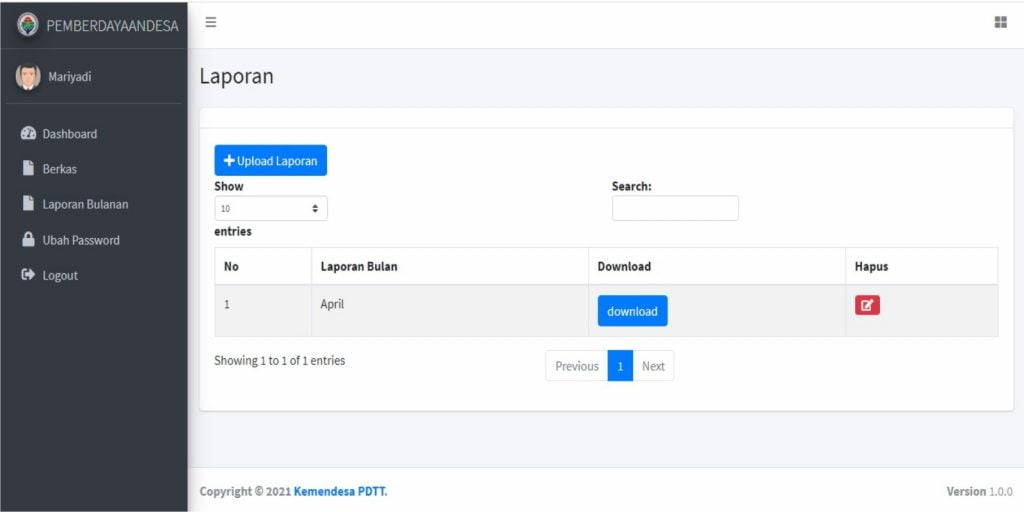Open the grid icon in top-right corner
Screen dimensions: 1024x512
[1000, 22]
